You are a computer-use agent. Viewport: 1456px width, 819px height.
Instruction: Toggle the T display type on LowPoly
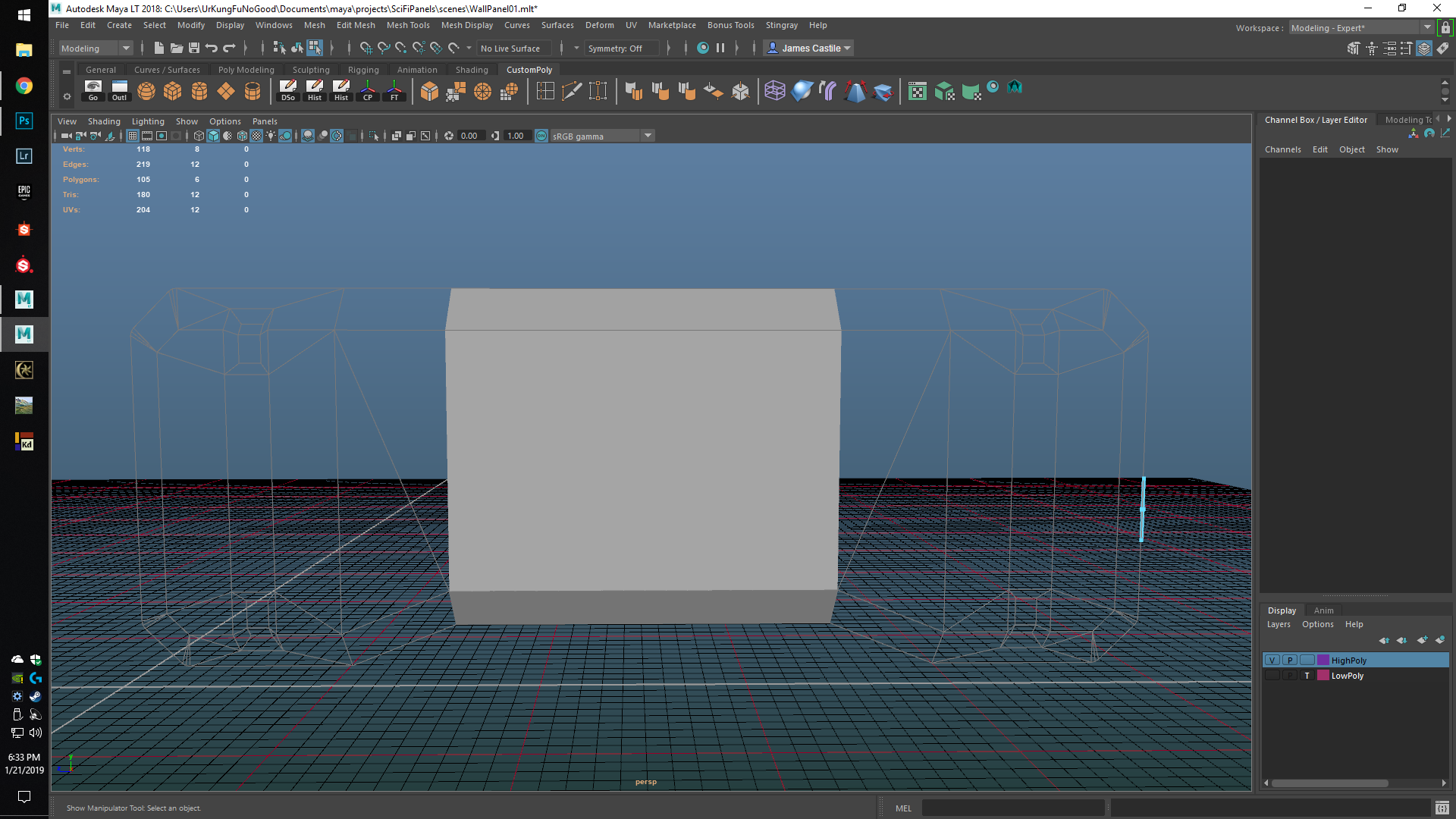(x=1307, y=676)
